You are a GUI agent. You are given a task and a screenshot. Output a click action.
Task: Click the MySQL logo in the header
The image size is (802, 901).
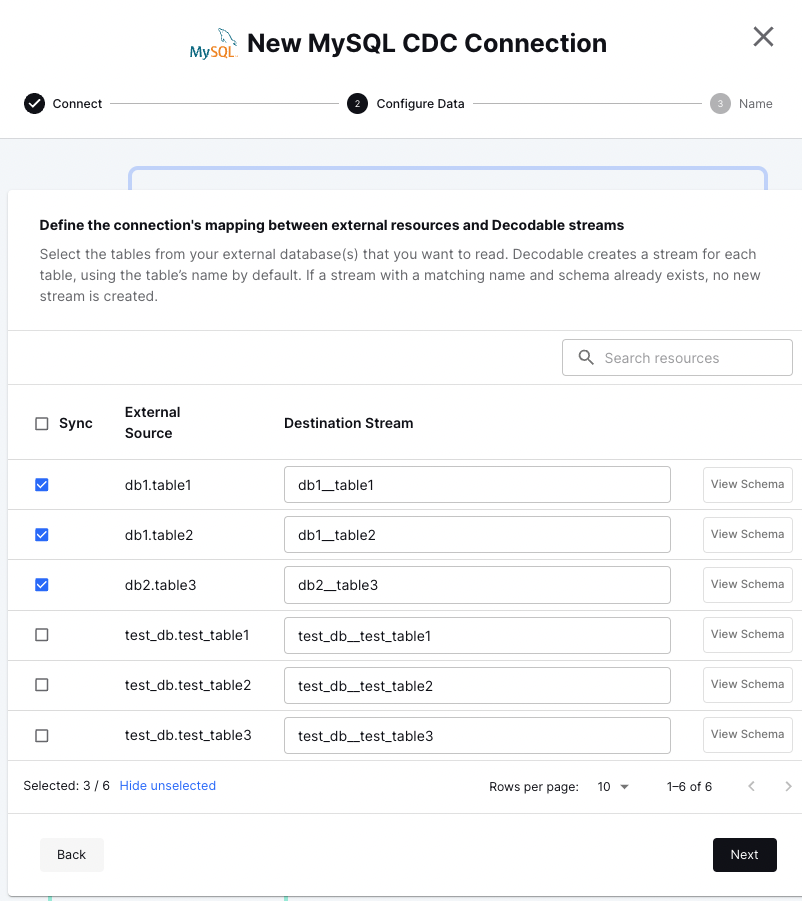point(213,42)
